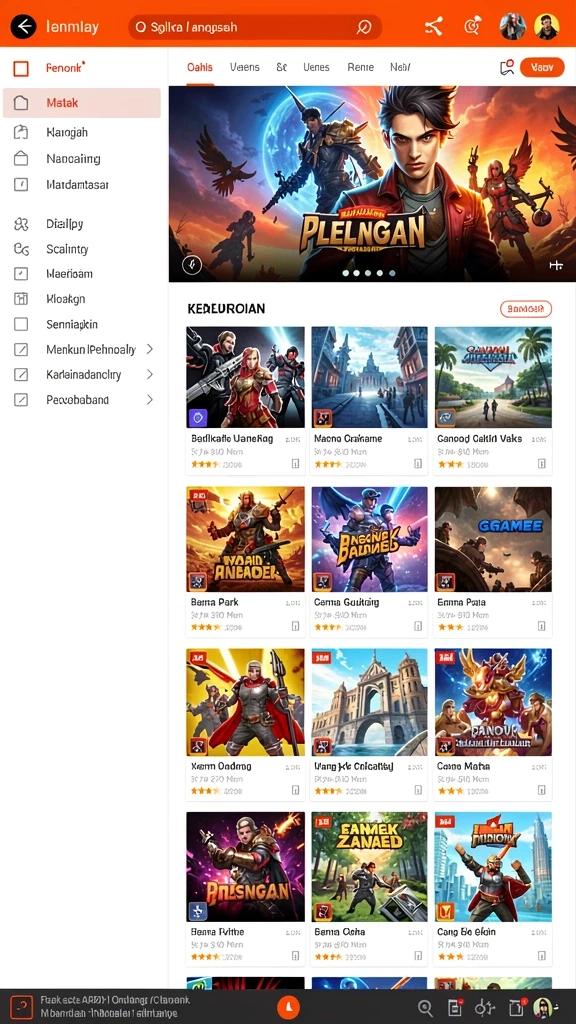Click the orange center button in bottom bar
Image resolution: width=576 pixels, height=1024 pixels.
289,1006
